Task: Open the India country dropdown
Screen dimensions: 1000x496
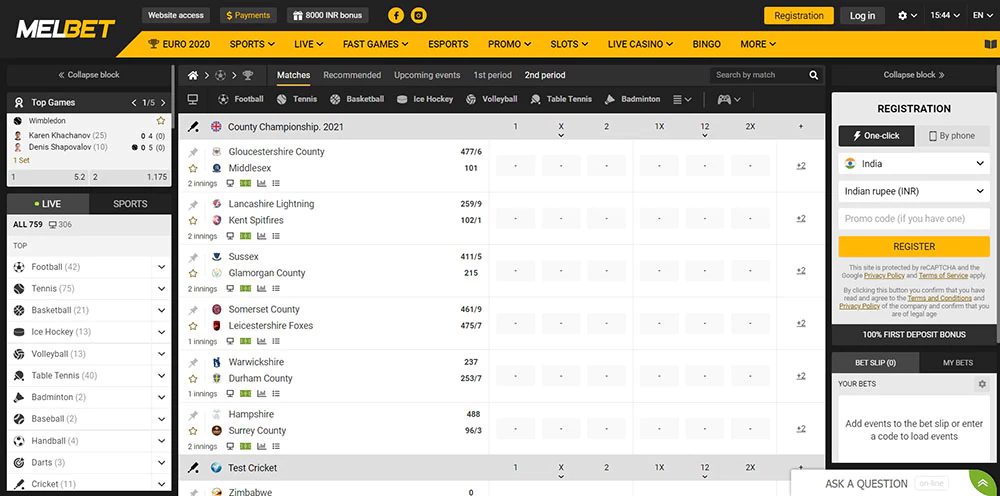Action: click(914, 164)
